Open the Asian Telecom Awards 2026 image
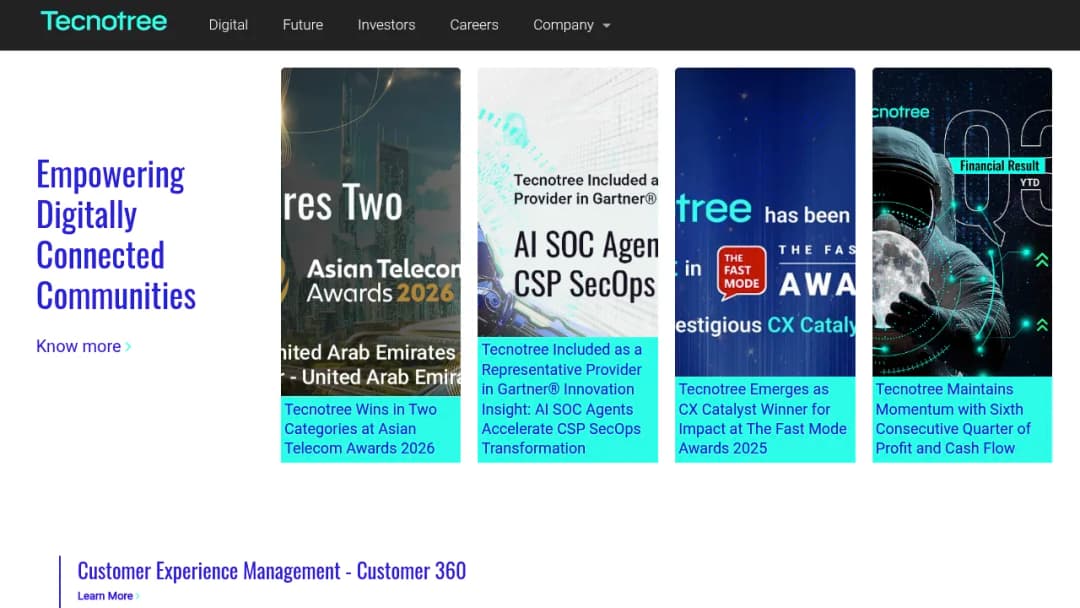1080x608 pixels. 371,231
